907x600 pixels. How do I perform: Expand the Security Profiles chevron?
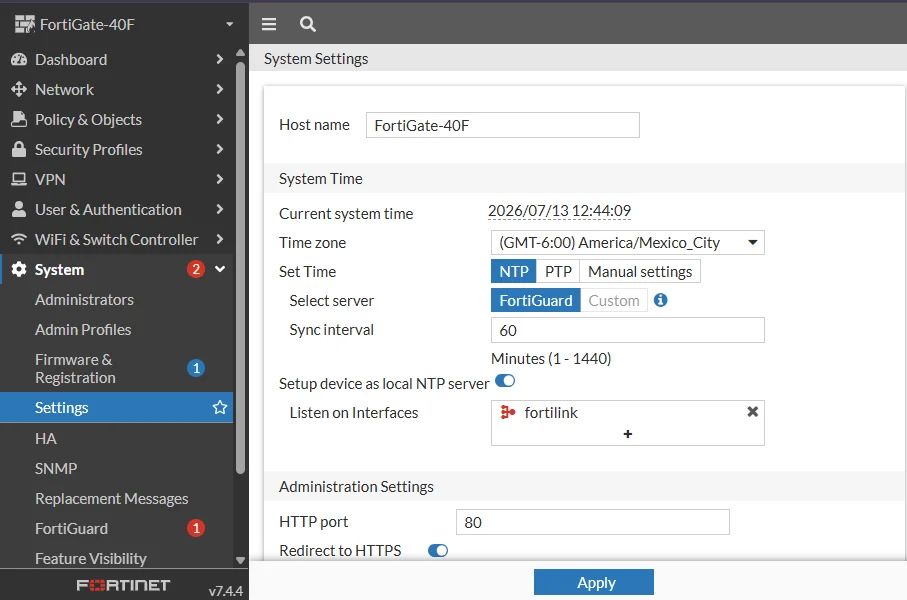[219, 149]
